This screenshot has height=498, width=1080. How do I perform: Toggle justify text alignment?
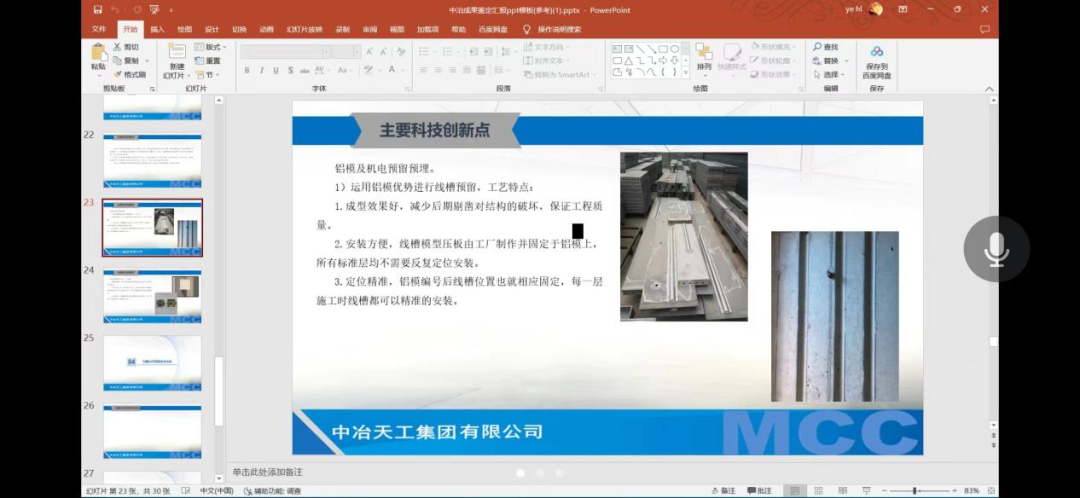click(x=468, y=70)
